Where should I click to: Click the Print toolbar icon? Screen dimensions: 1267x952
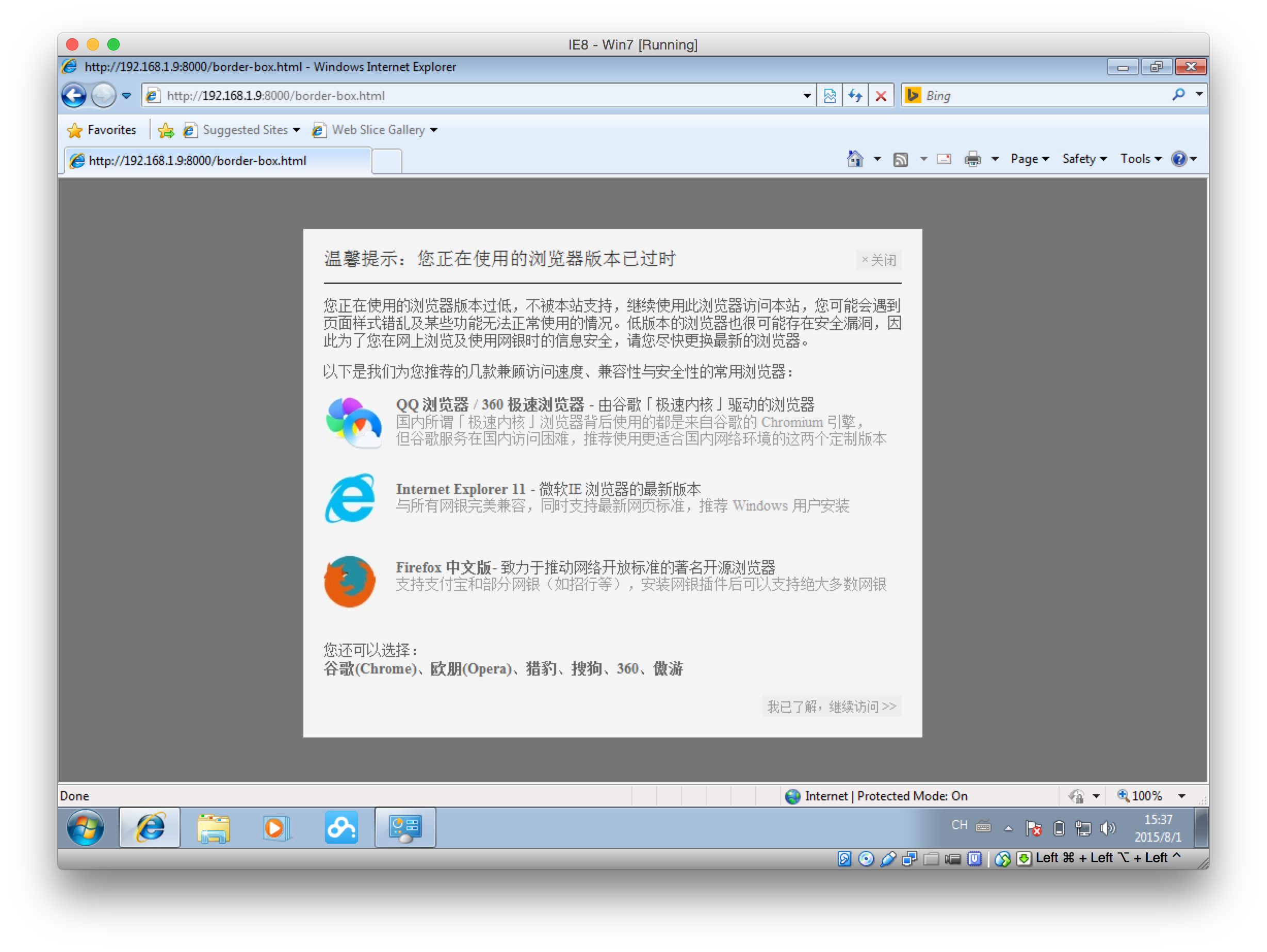click(x=972, y=159)
